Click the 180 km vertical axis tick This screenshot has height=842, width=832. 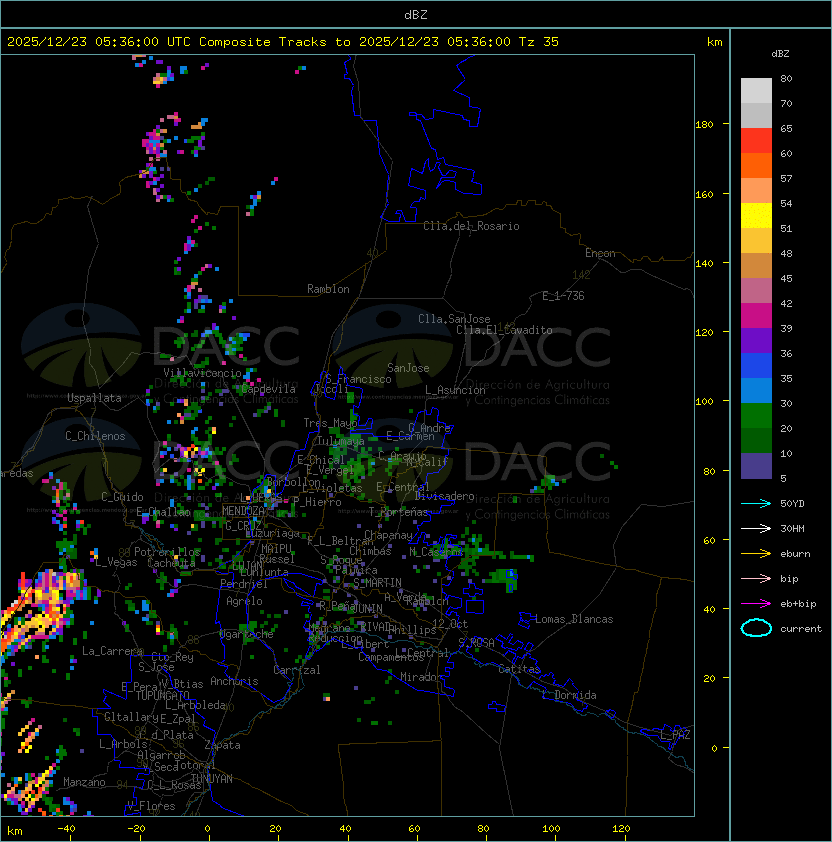(704, 125)
